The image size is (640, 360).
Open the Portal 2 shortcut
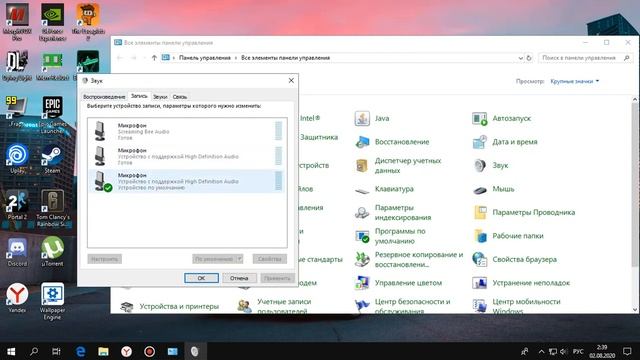[17, 205]
